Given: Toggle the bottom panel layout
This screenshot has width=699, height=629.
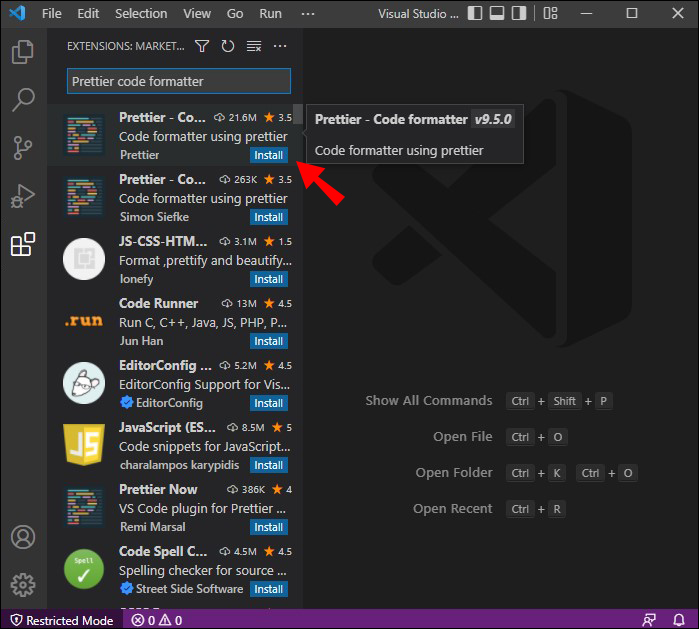Looking at the screenshot, I should coord(497,13).
